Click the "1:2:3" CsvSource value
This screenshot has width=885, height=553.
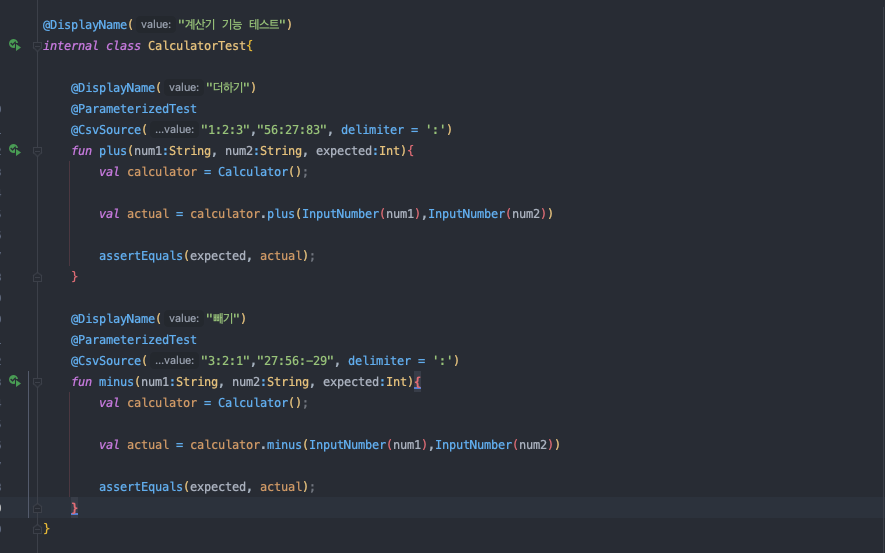(x=225, y=130)
